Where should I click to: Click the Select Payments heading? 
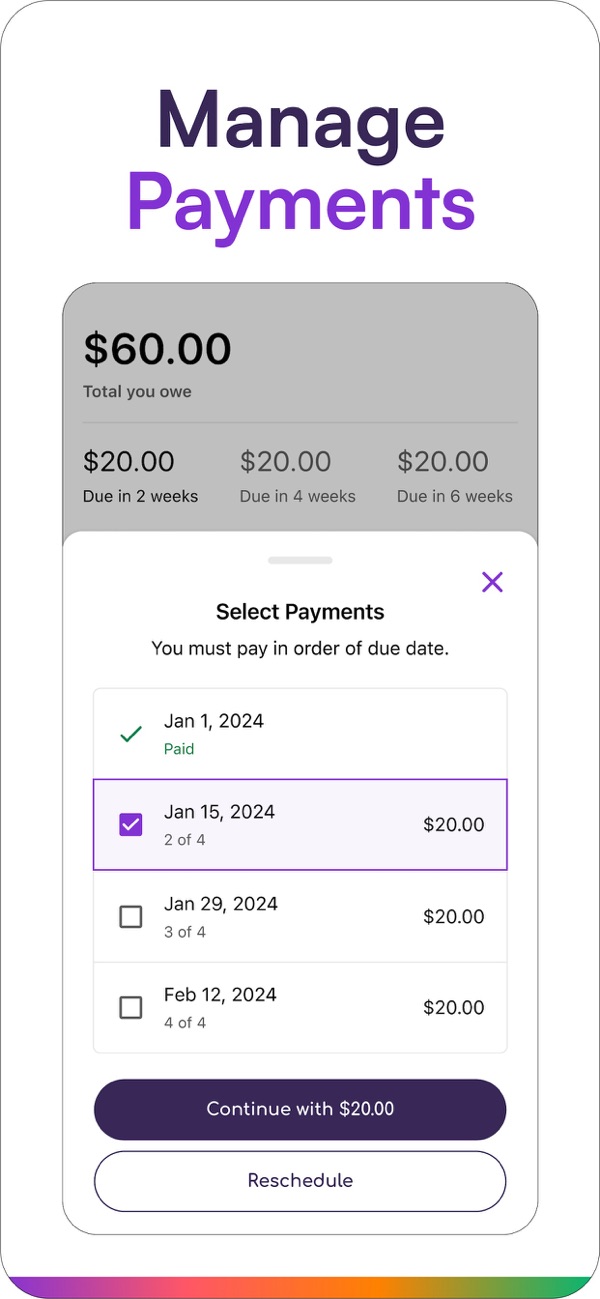300,612
